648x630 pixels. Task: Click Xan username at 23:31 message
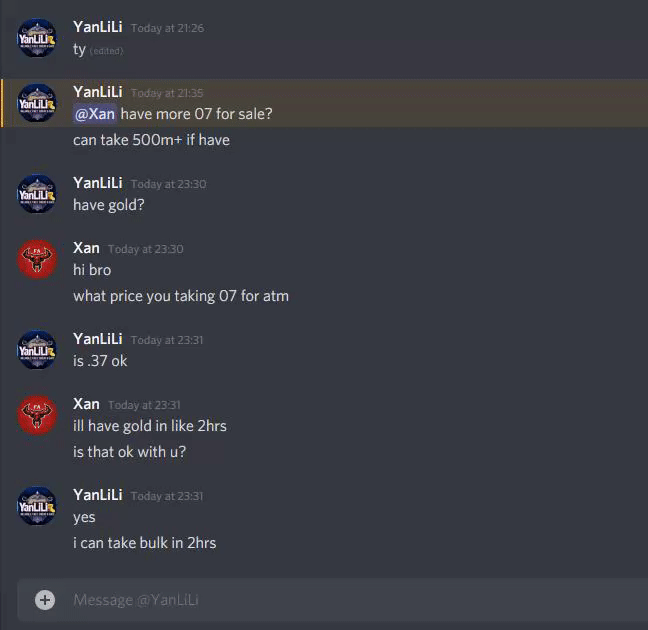point(86,404)
